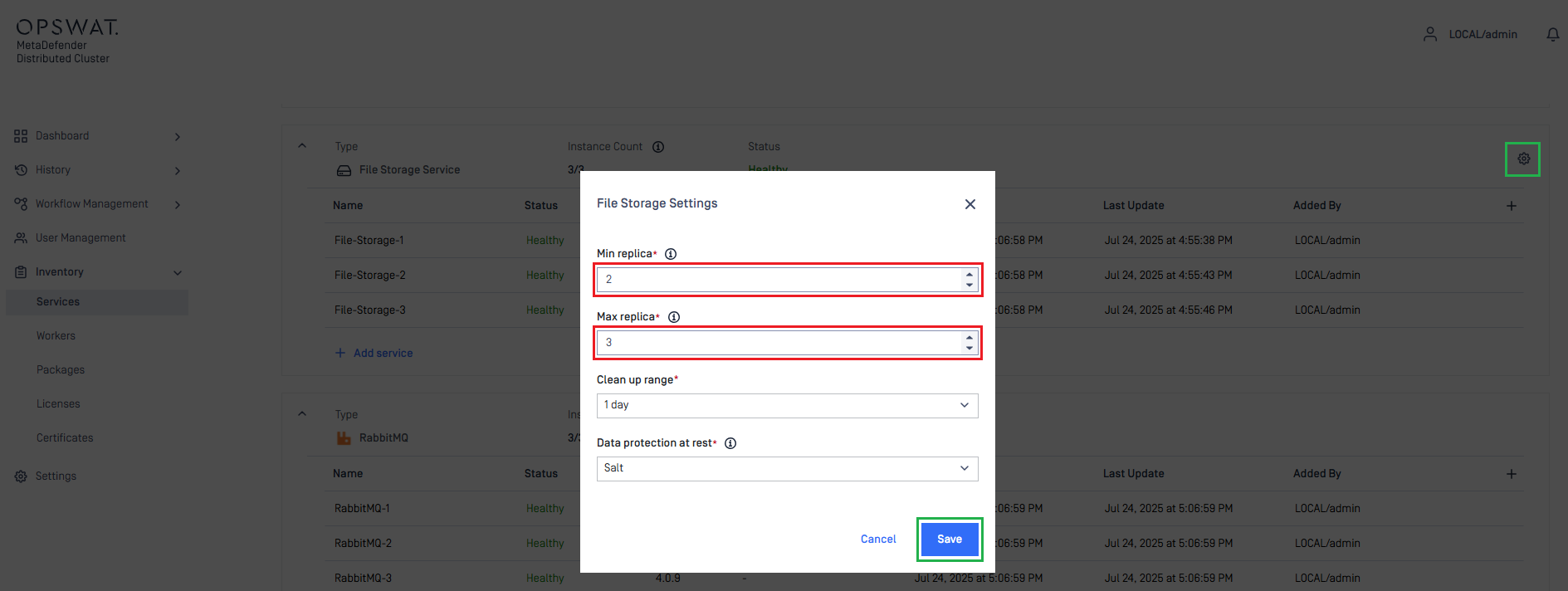Collapse the RabbitMQ service section
Image resolution: width=1568 pixels, height=591 pixels.
(302, 414)
